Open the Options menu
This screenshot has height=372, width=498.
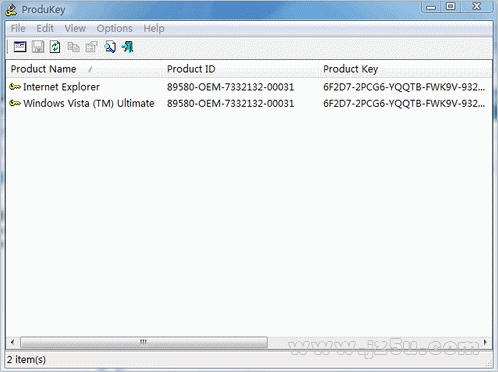pos(114,28)
